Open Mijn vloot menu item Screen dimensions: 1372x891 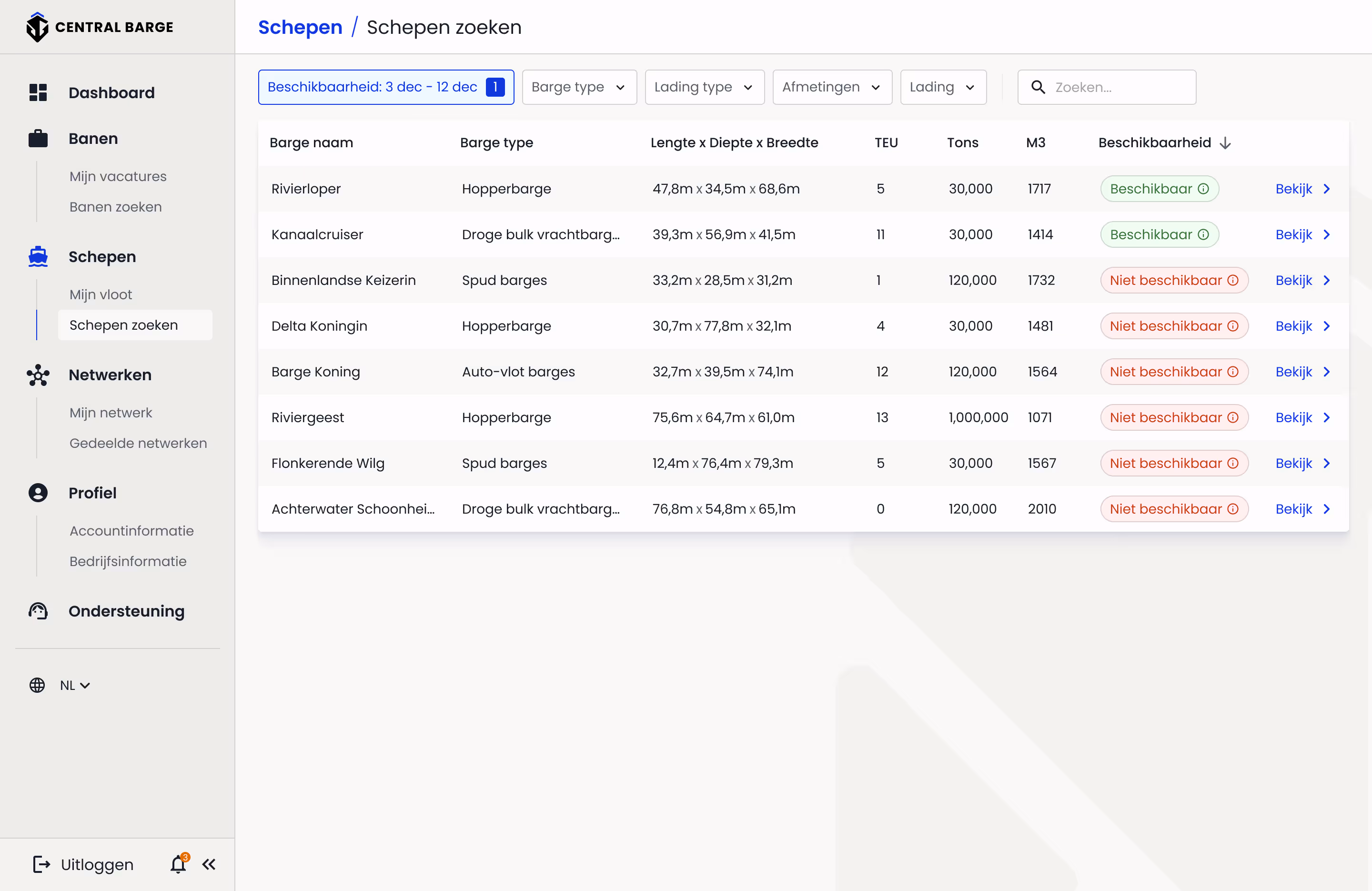(101, 294)
